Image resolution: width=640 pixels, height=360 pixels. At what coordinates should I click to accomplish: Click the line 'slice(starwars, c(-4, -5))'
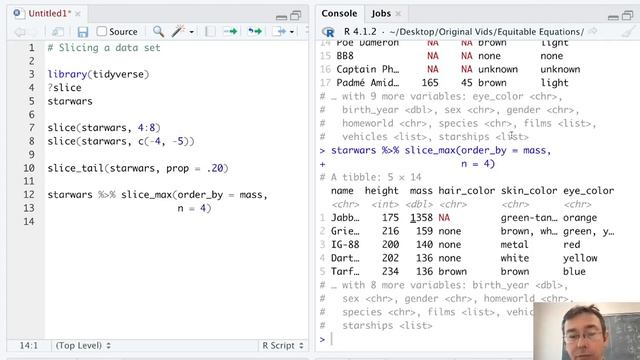[121, 141]
